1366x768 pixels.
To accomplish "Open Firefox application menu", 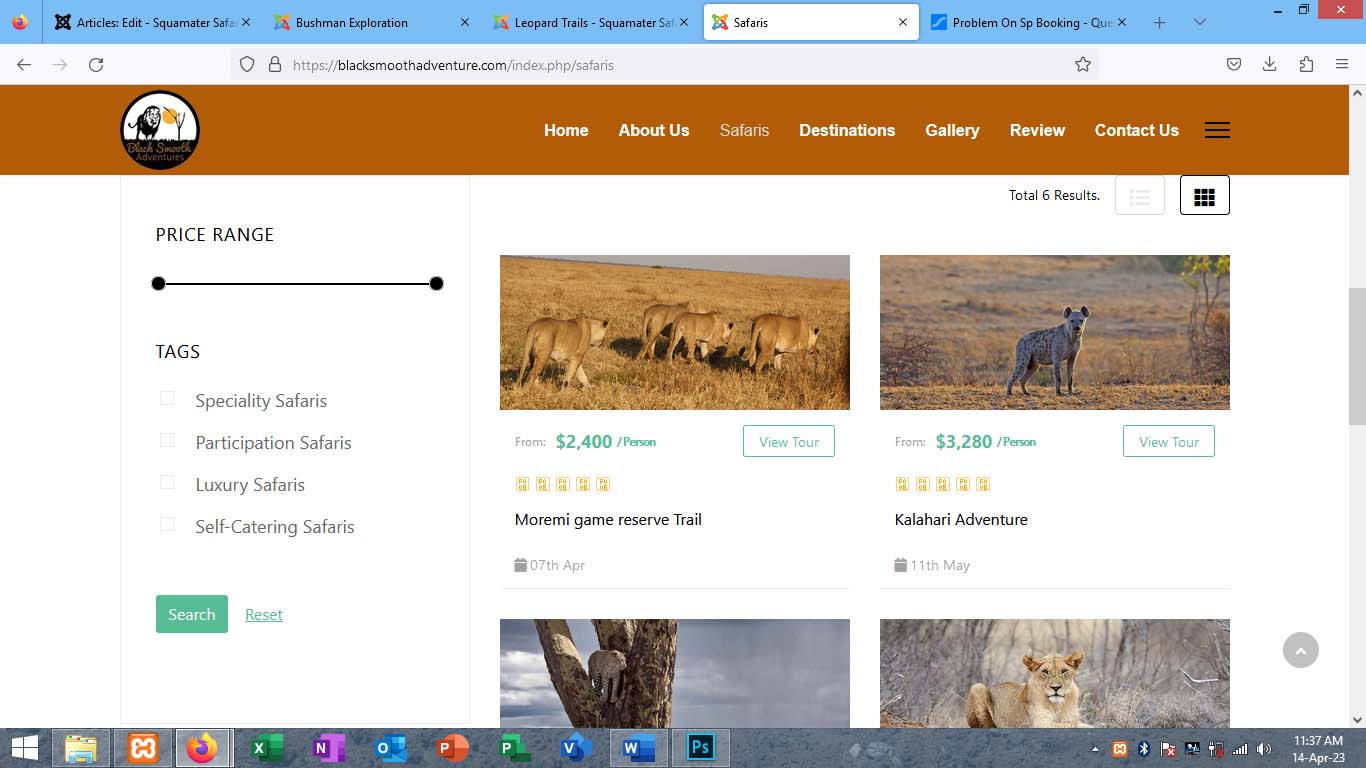I will point(1341,65).
